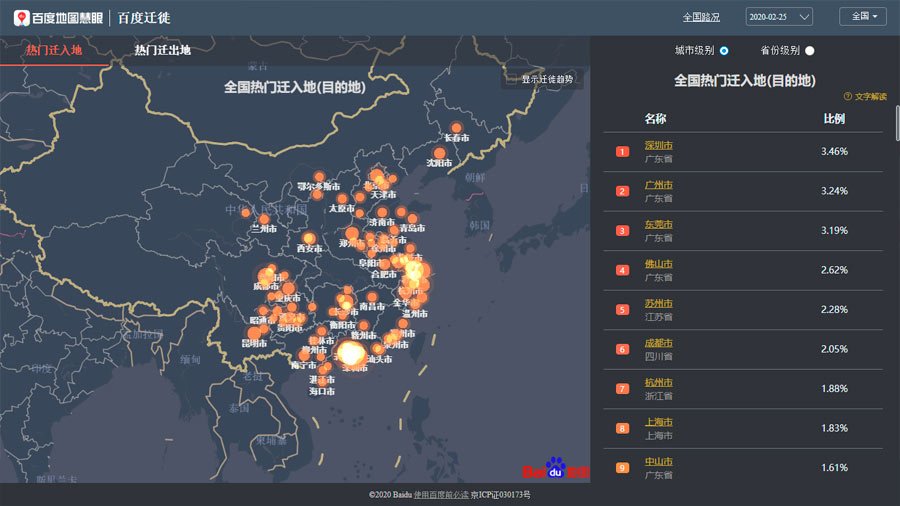Viewport: 900px width, 506px height.
Task: Click the 温州市 map label
Action: (x=414, y=314)
